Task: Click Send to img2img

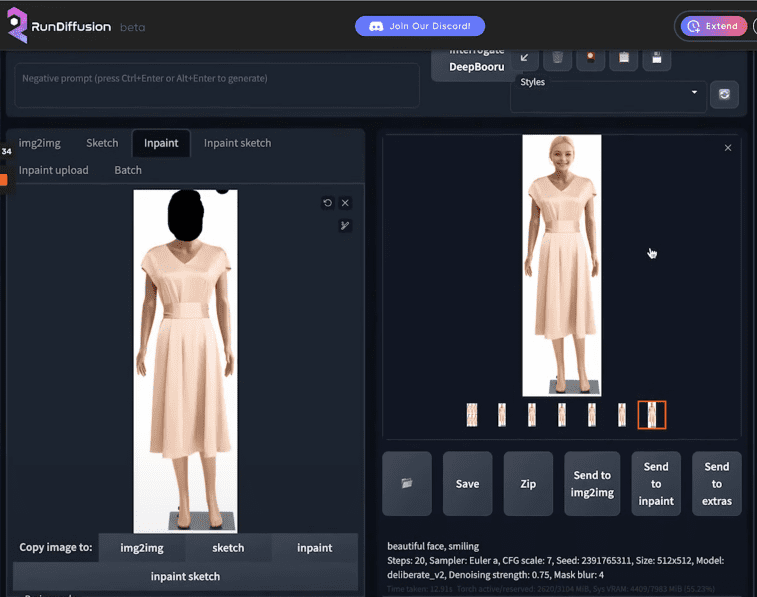Action: point(592,484)
